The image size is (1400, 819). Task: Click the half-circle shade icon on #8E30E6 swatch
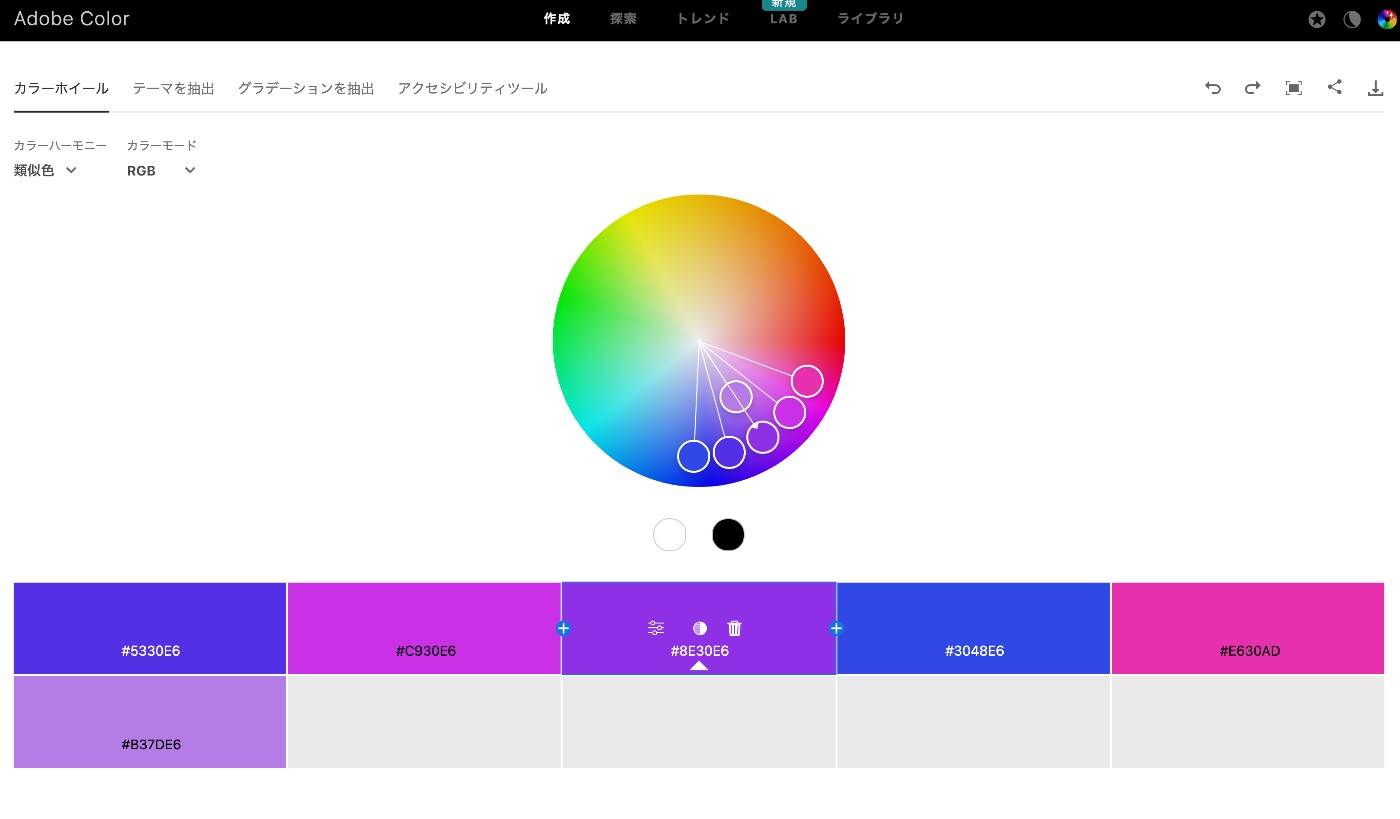tap(700, 628)
